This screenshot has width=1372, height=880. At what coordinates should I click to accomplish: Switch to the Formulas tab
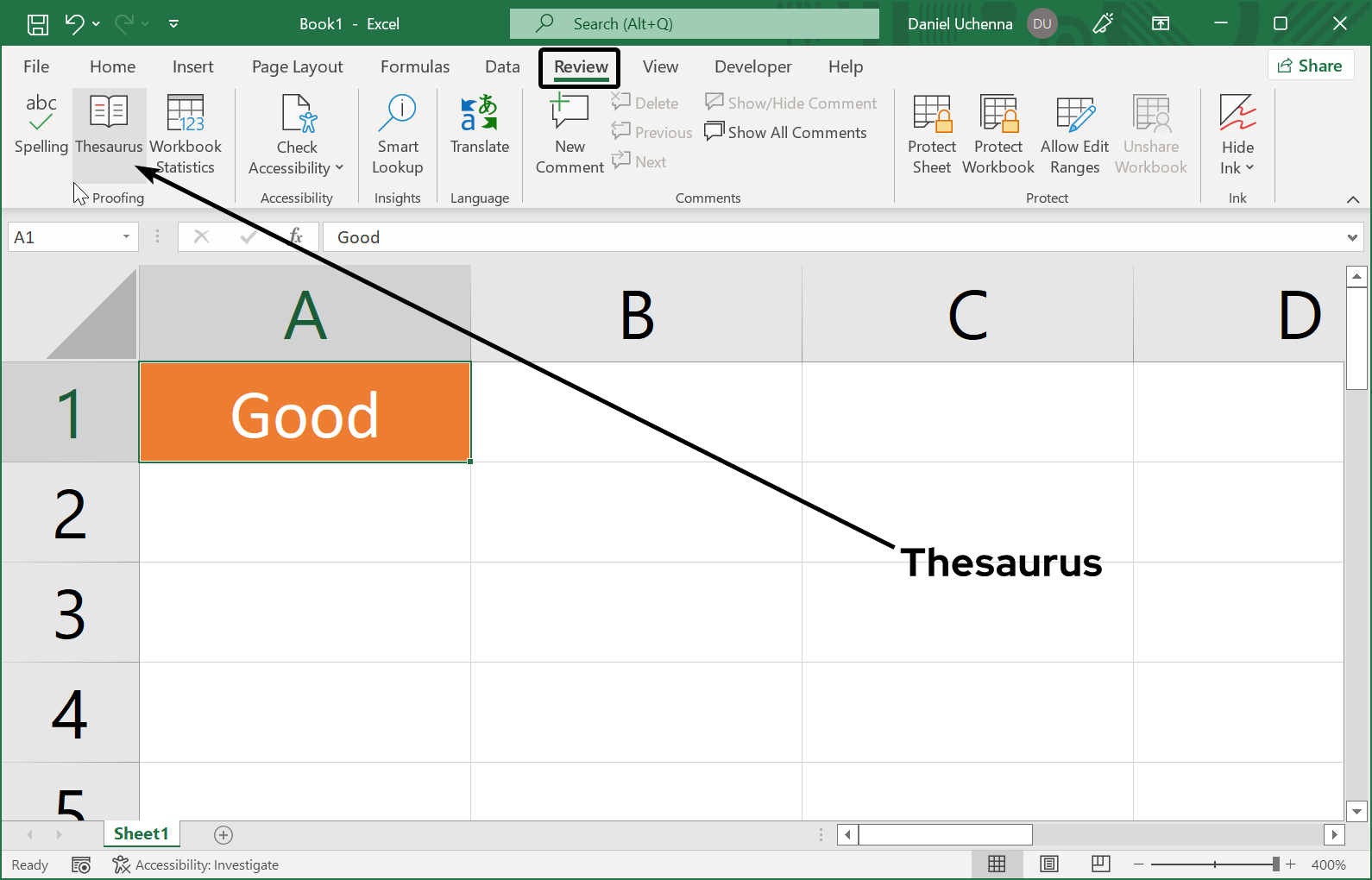tap(415, 66)
